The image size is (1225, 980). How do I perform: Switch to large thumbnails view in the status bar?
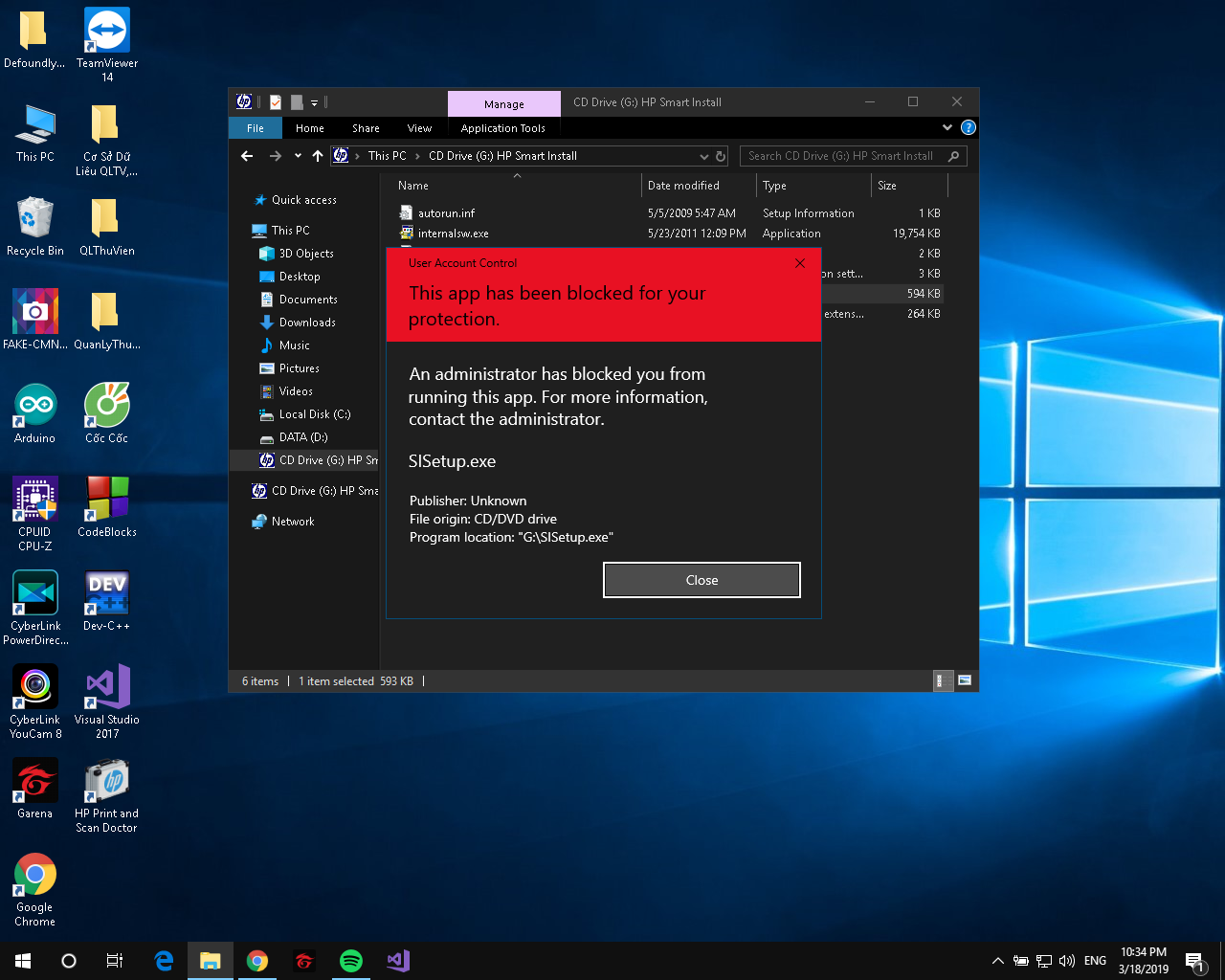click(x=965, y=680)
